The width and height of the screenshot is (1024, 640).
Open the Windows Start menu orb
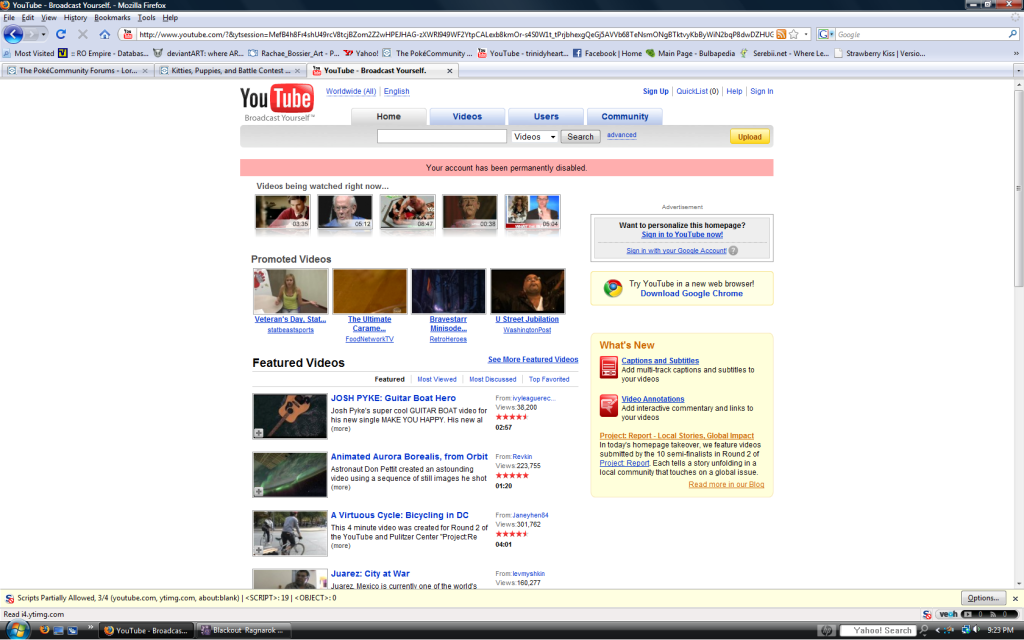pyautogui.click(x=17, y=629)
